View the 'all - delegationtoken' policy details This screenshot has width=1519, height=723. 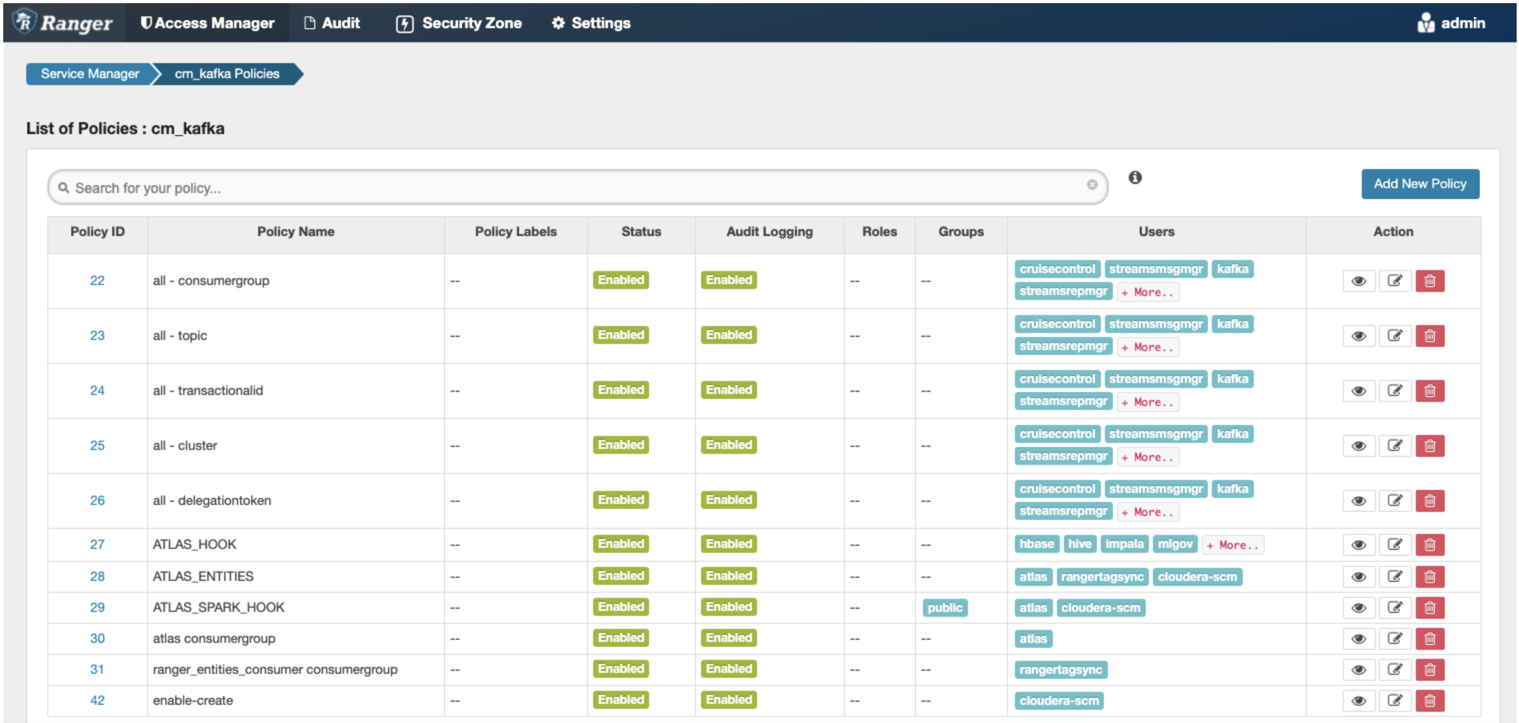1358,501
